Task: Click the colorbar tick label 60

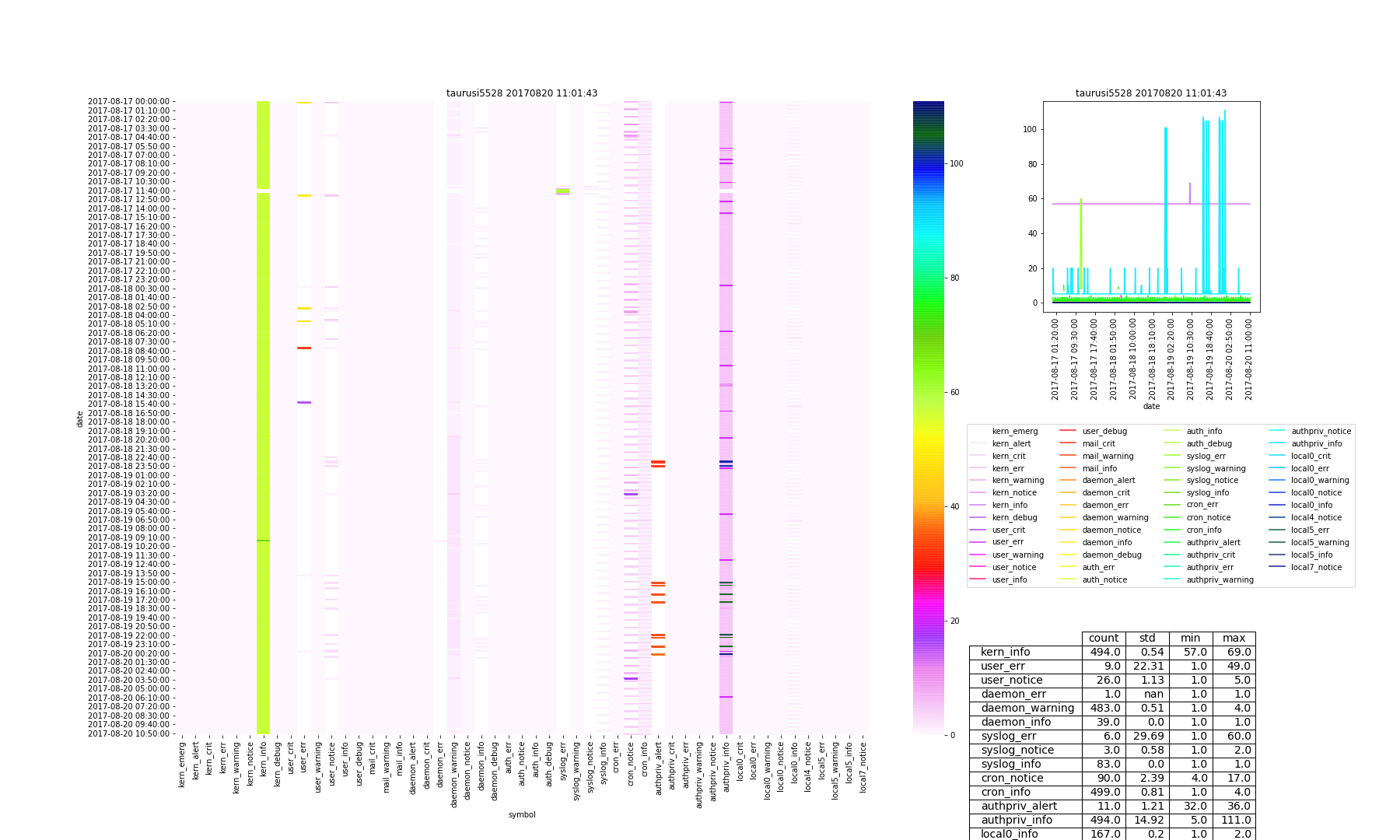Action: [954, 392]
